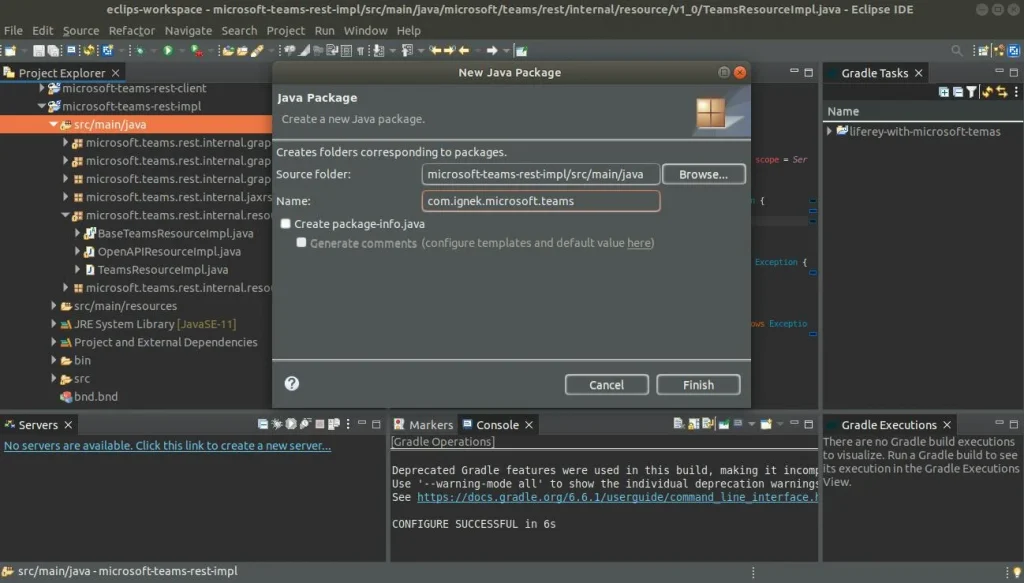1024x583 pixels.
Task: Expand the src/main/resources folder
Action: [54, 306]
